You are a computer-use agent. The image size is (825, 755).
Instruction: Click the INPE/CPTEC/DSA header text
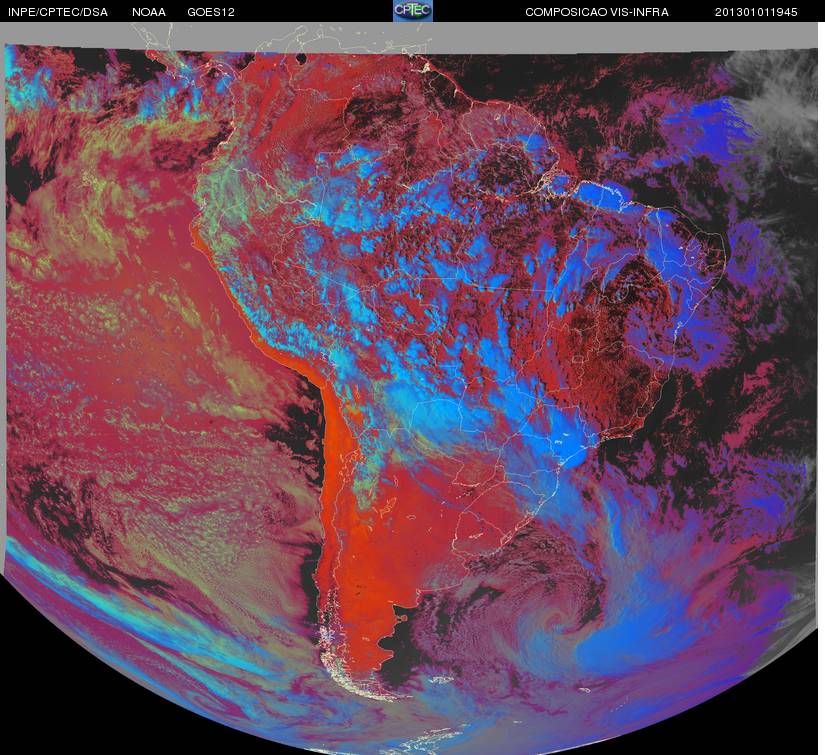58,12
